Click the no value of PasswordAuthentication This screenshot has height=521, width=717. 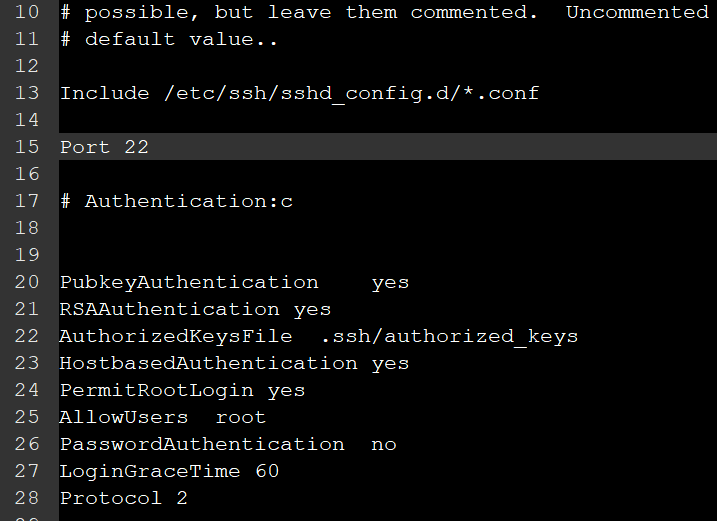click(384, 444)
